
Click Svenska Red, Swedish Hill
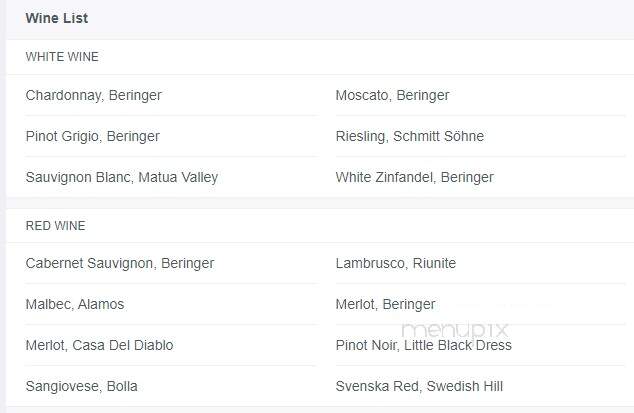(419, 386)
